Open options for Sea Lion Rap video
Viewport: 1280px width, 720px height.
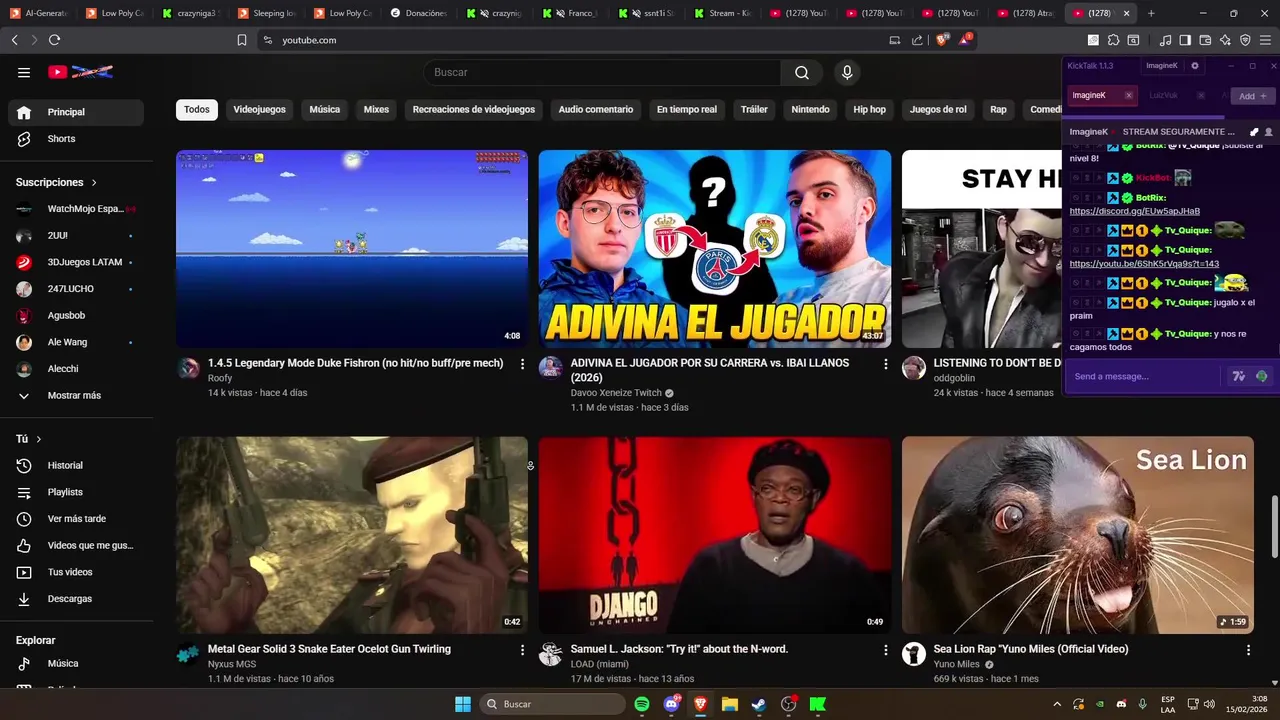click(x=1248, y=650)
